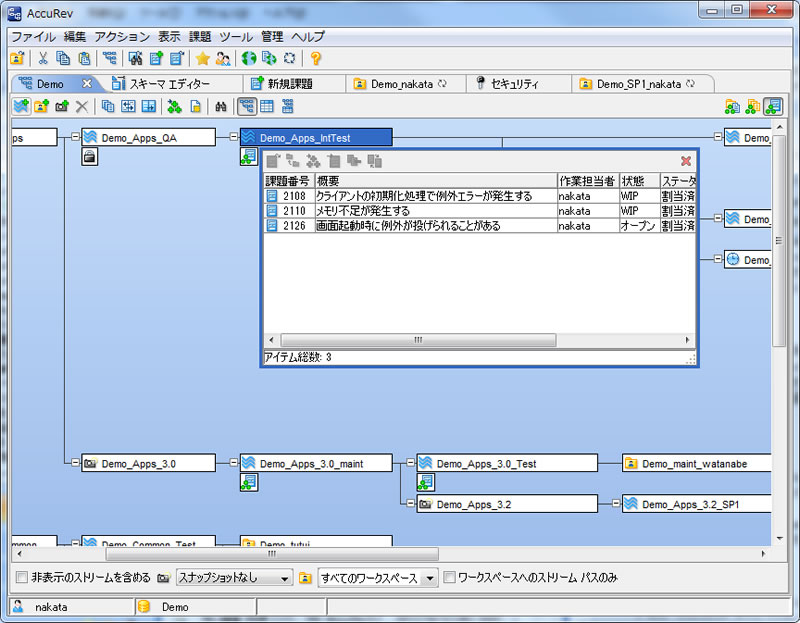Image resolution: width=800 pixels, height=623 pixels.
Task: Click the issues icon under Demo_Apps_3.0_maint
Action: pos(248,482)
